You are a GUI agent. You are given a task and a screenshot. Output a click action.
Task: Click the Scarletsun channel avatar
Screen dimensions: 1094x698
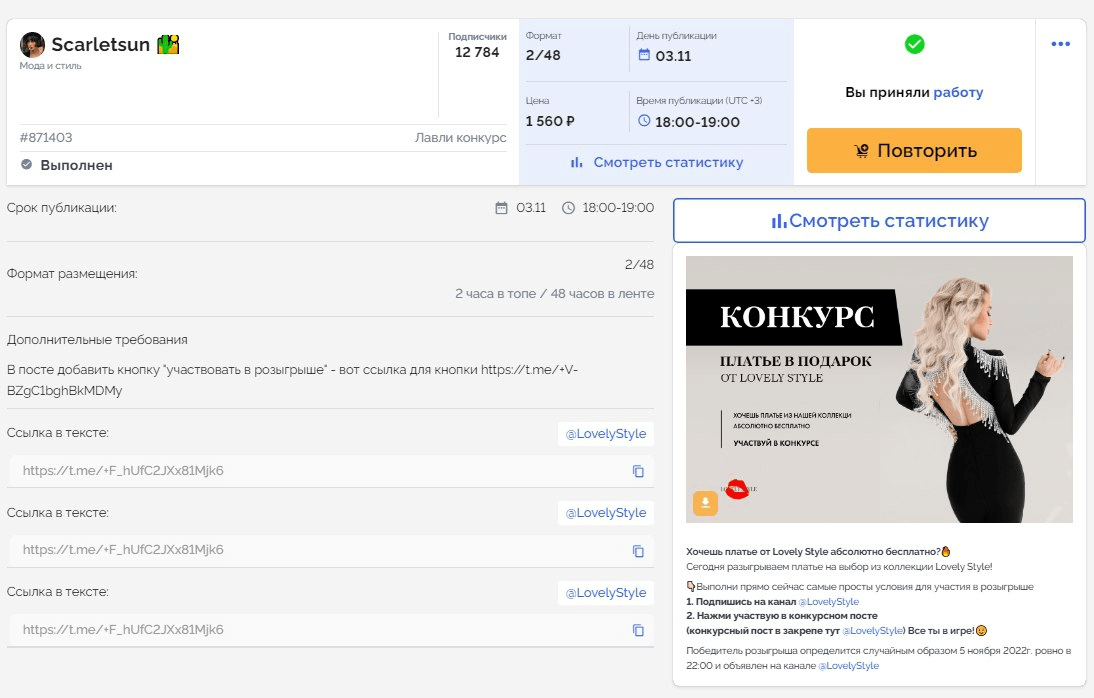click(x=32, y=45)
